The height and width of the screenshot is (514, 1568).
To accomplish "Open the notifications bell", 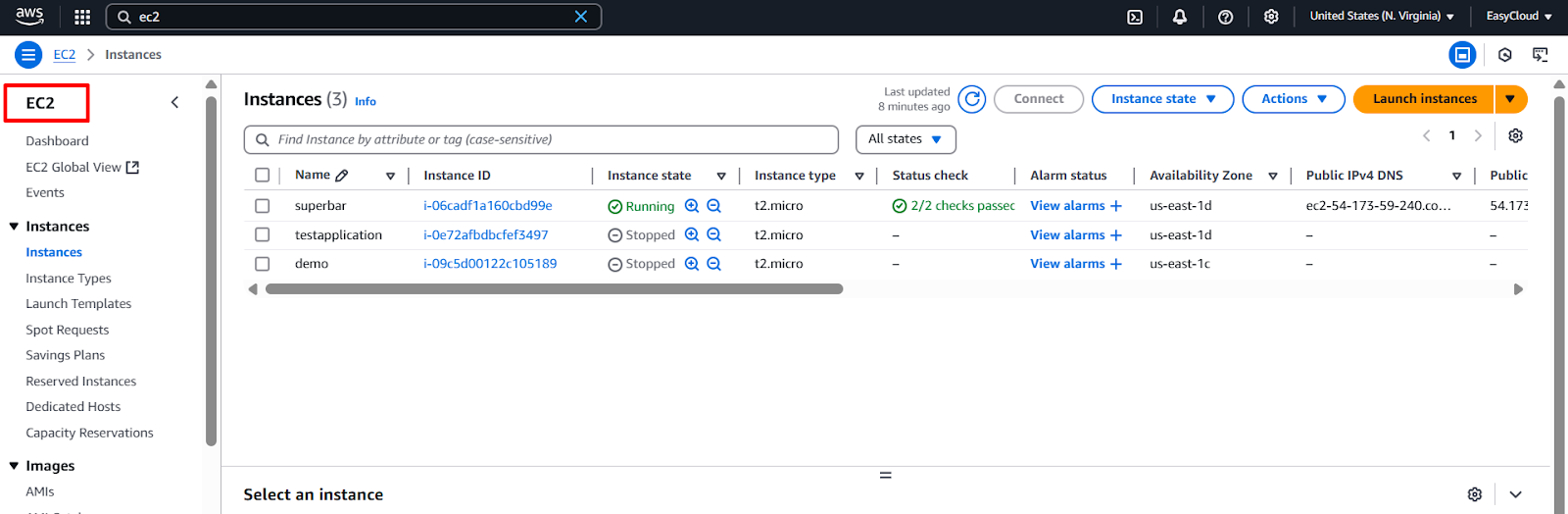I will 1180,17.
